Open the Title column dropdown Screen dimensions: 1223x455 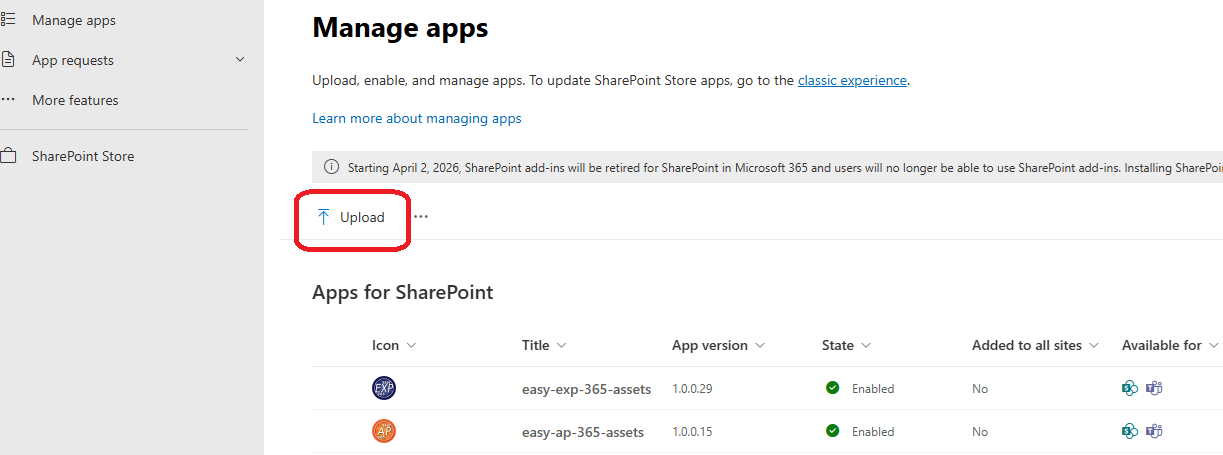point(561,345)
